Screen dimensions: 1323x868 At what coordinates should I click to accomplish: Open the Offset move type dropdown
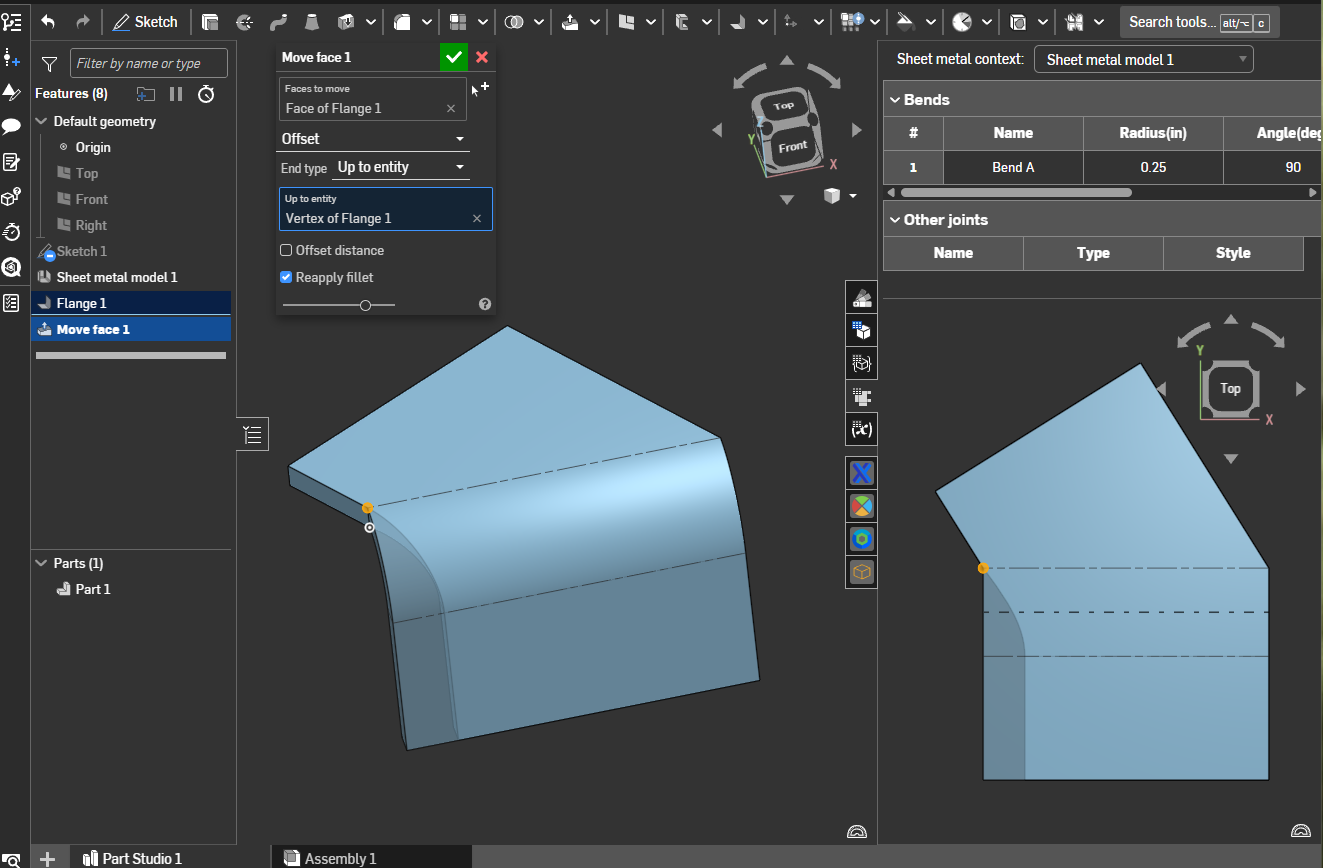(374, 139)
